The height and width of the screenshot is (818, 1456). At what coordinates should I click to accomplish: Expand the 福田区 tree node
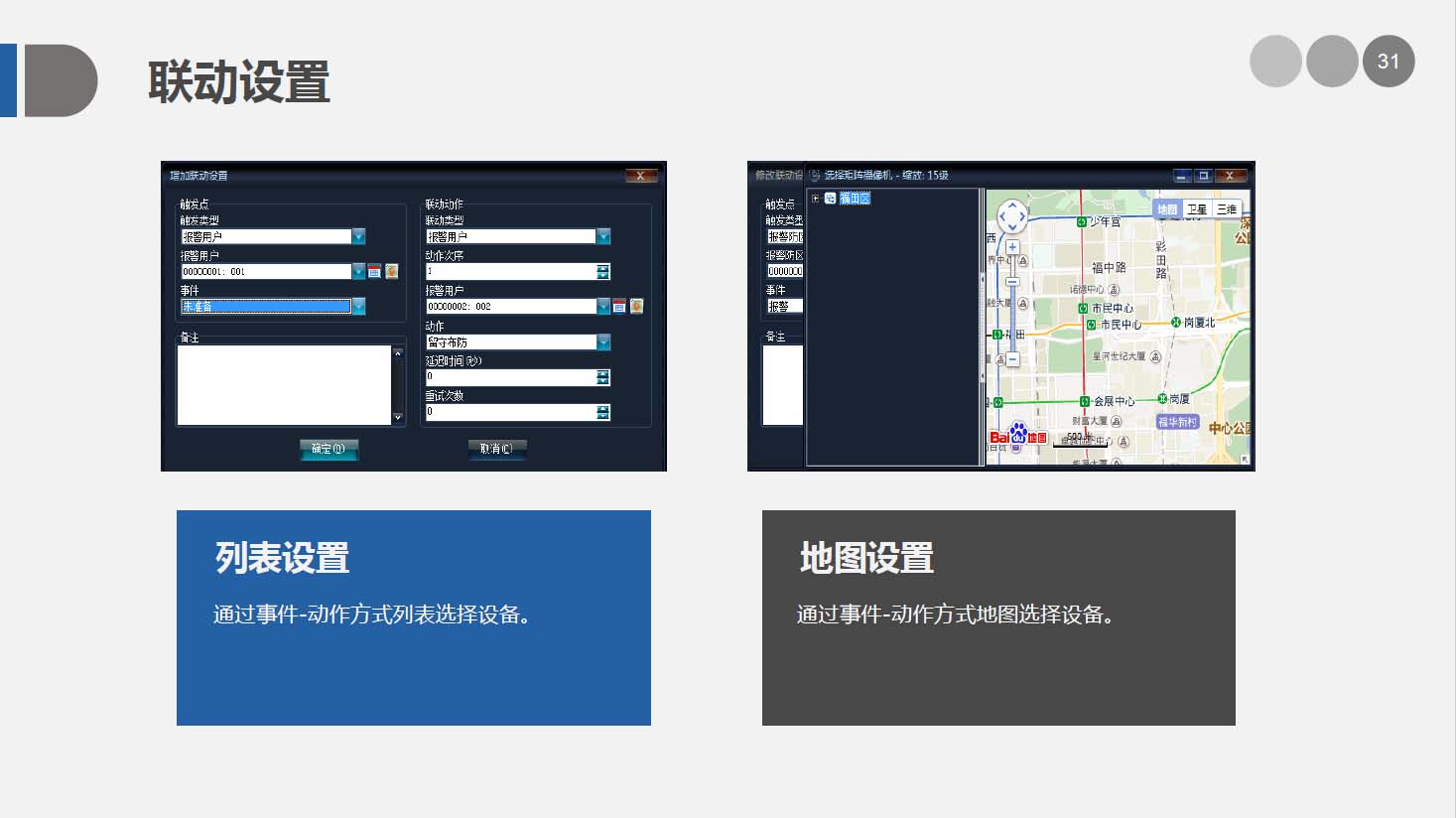816,199
